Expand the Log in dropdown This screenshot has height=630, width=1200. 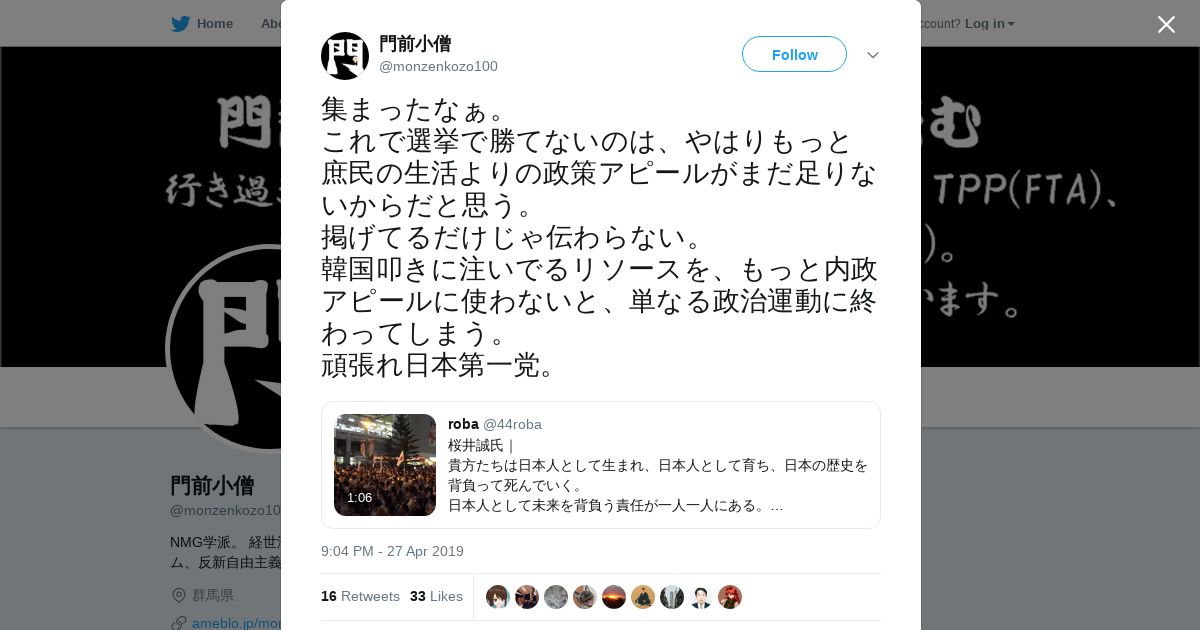point(990,24)
